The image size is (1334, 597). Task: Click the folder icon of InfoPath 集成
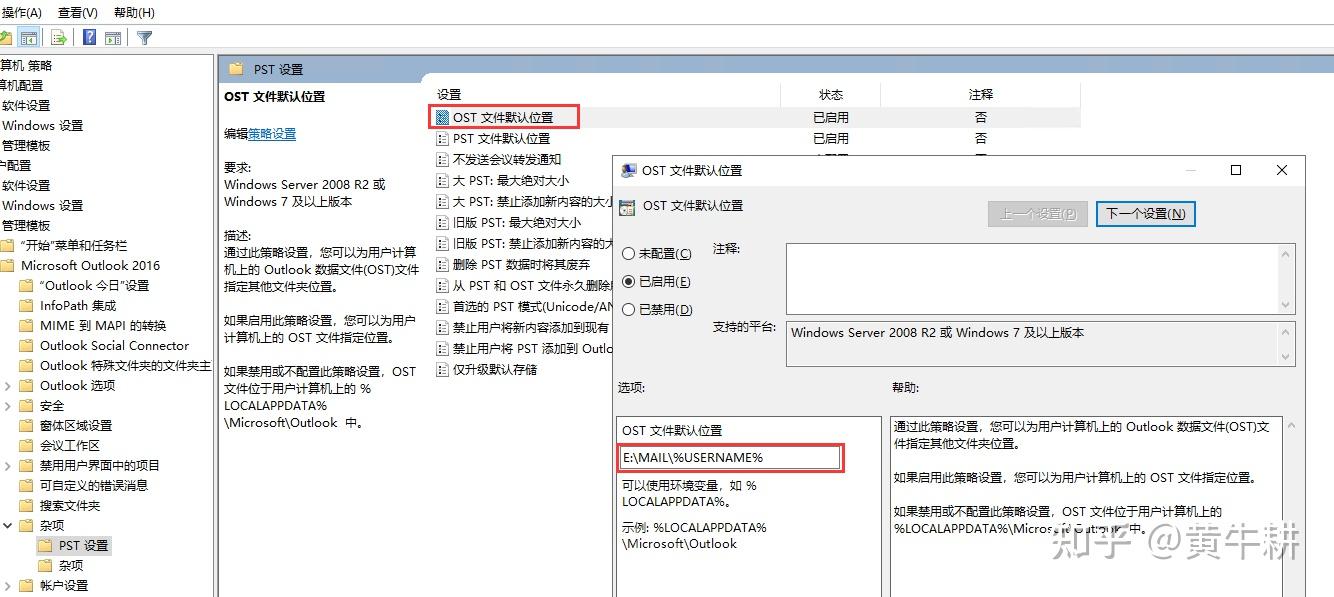(27, 306)
